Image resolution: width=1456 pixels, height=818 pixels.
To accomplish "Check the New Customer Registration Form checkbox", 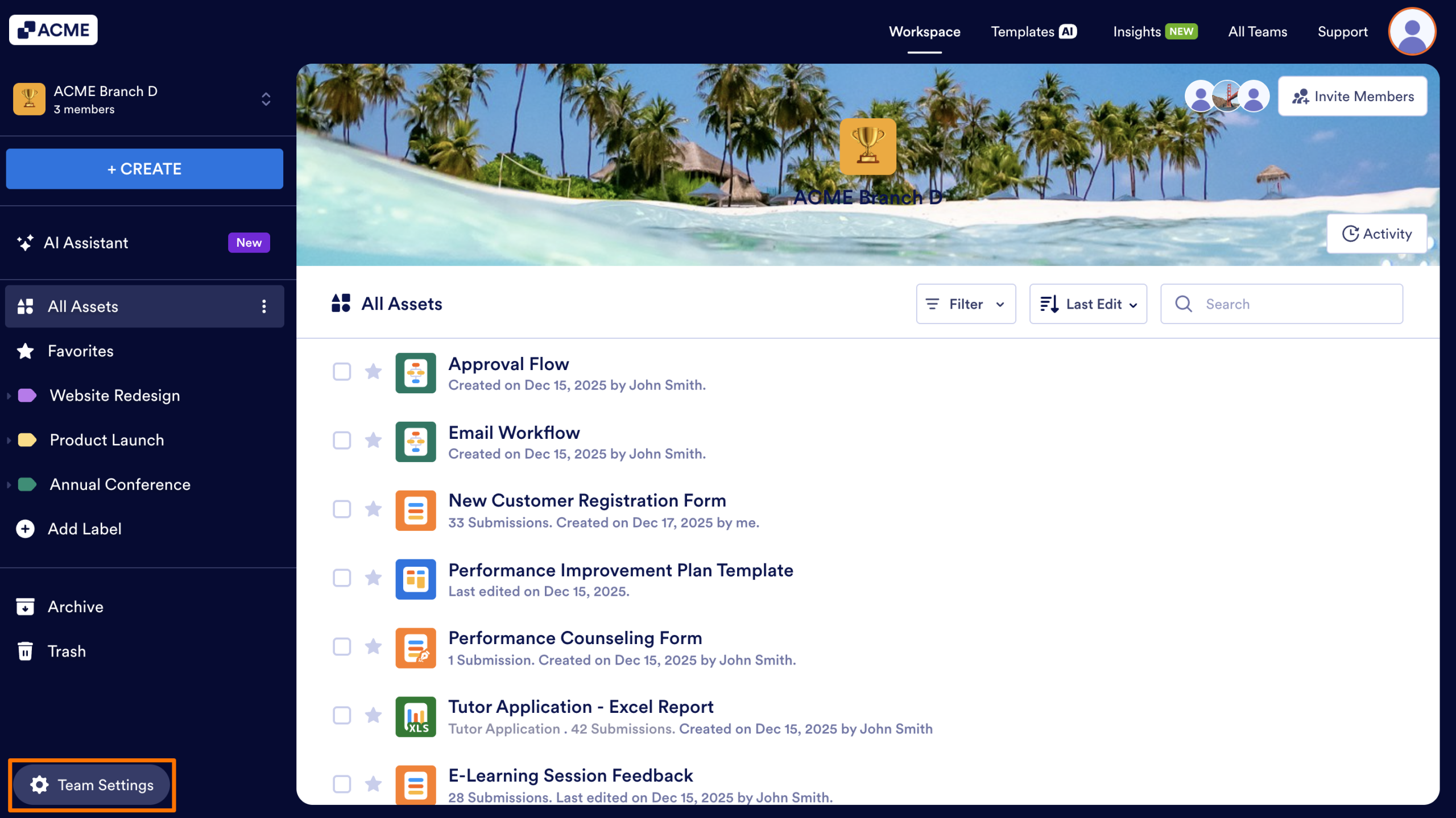I will tap(342, 510).
